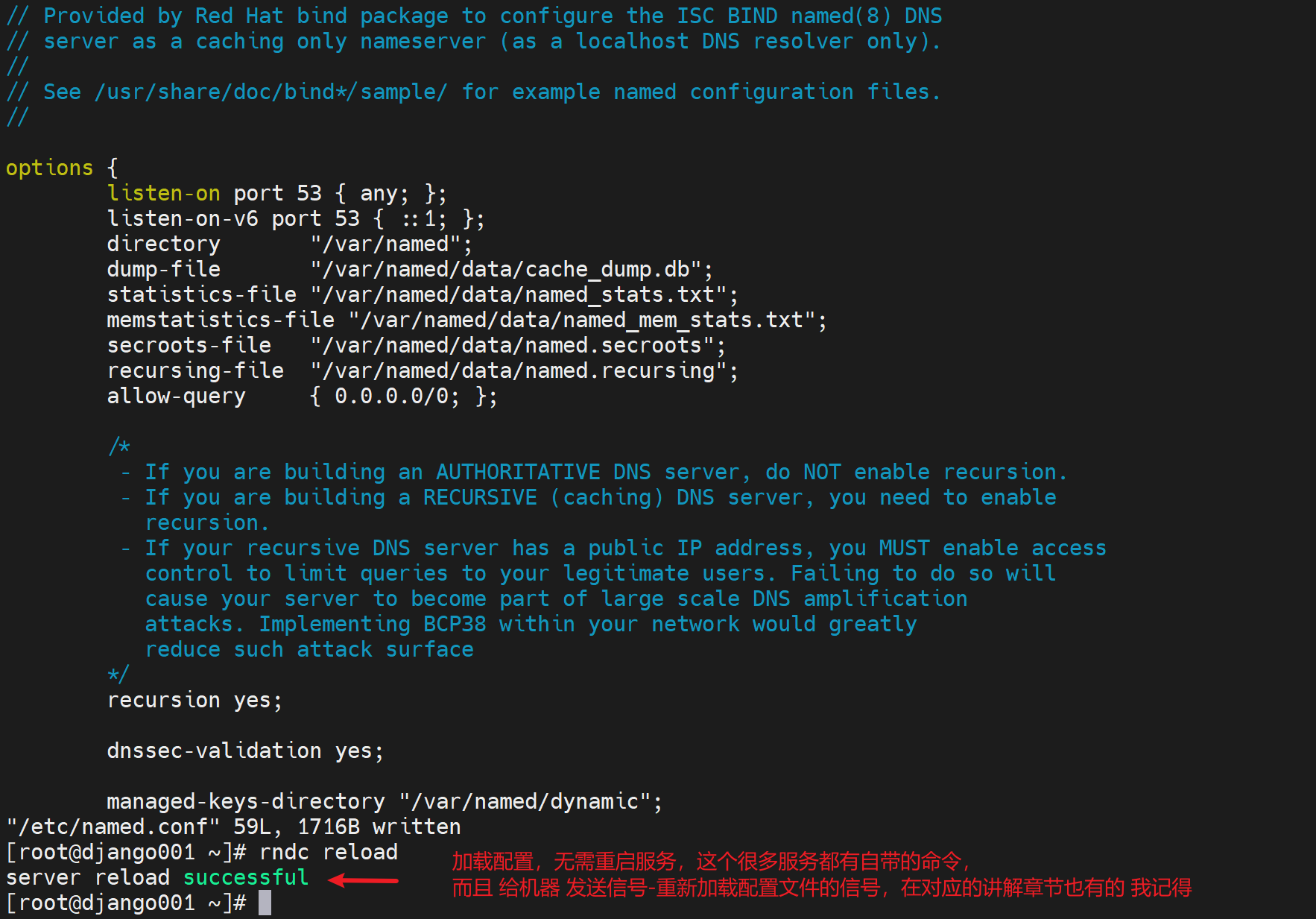The width and height of the screenshot is (1316, 919).
Task: Click 'BCP38' in the comment block
Action: [x=455, y=624]
